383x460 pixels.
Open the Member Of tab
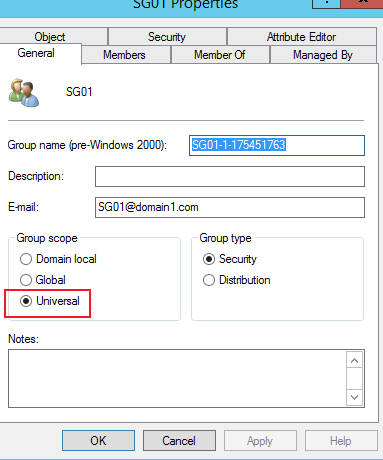tap(220, 55)
